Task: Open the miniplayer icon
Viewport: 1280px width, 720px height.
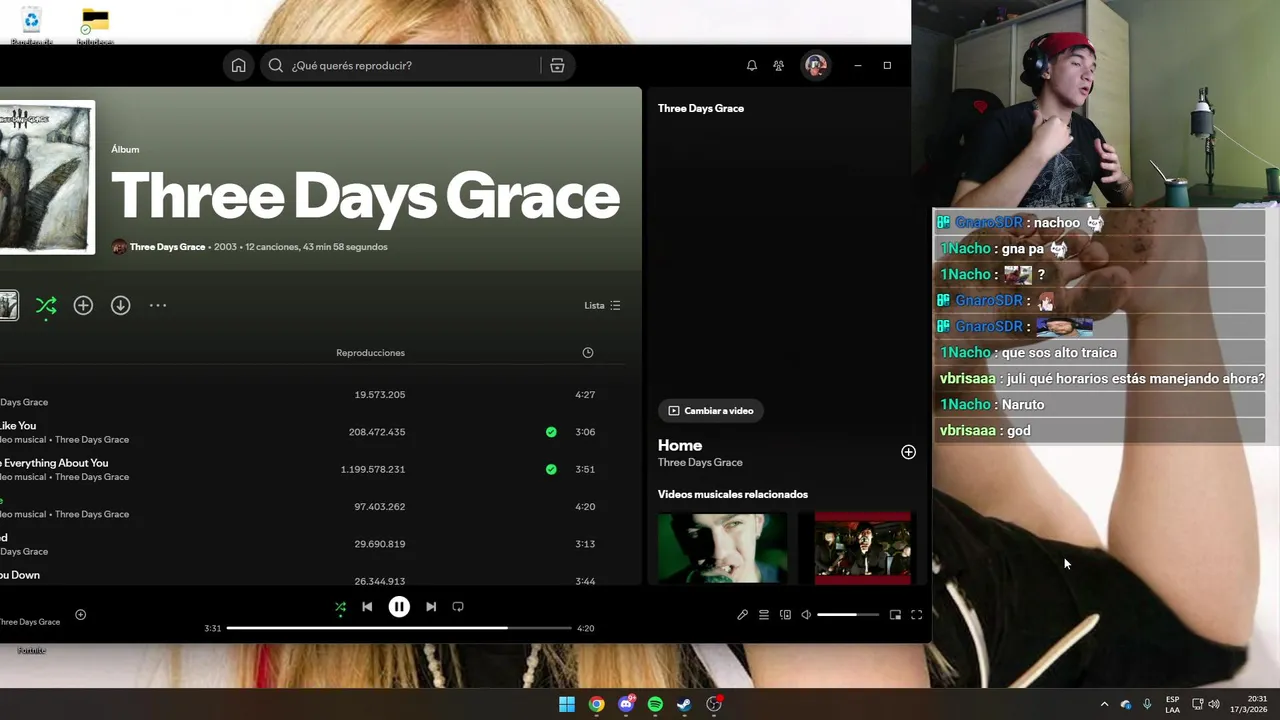Action: coord(895,615)
